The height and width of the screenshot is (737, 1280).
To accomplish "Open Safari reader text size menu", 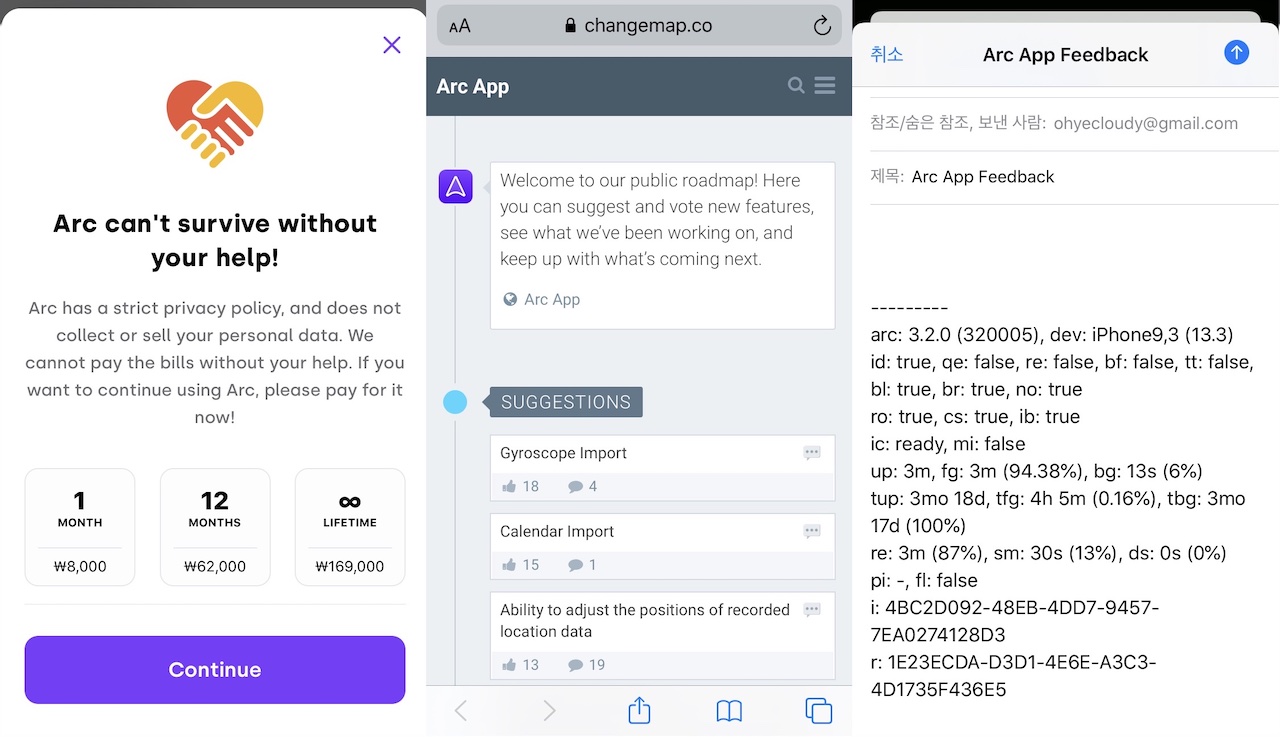I will [460, 27].
